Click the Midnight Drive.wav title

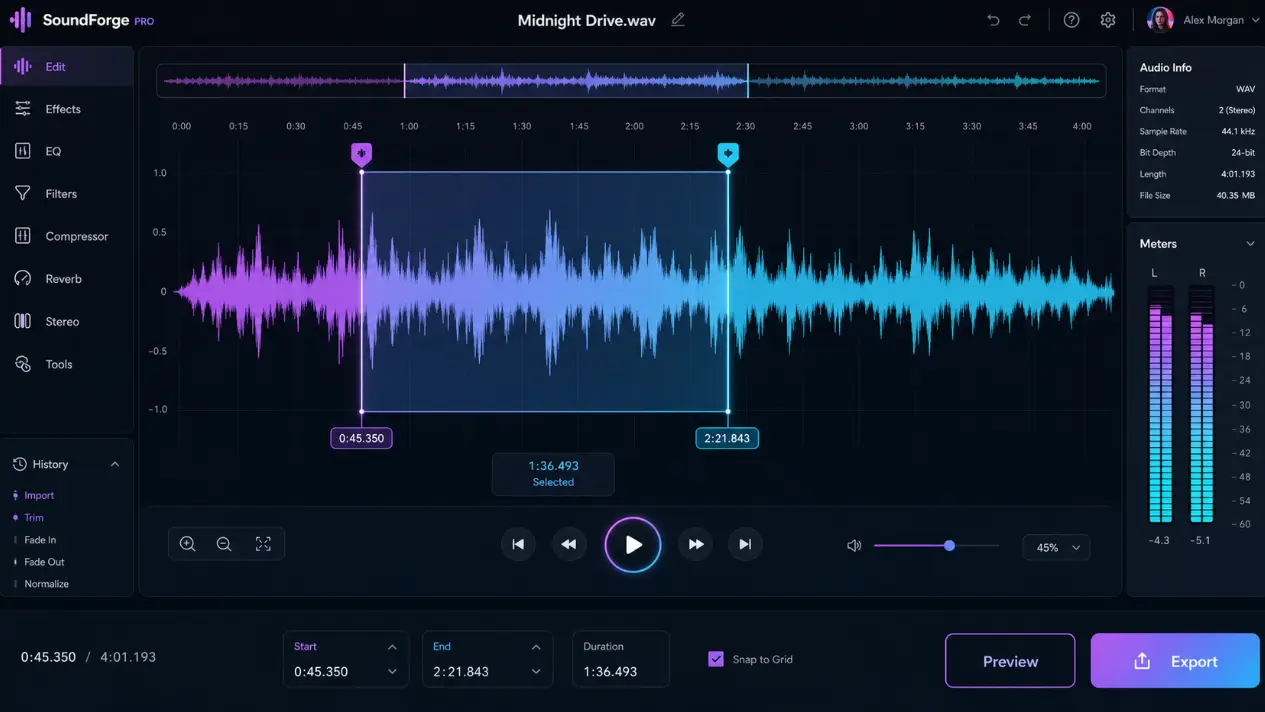point(587,20)
